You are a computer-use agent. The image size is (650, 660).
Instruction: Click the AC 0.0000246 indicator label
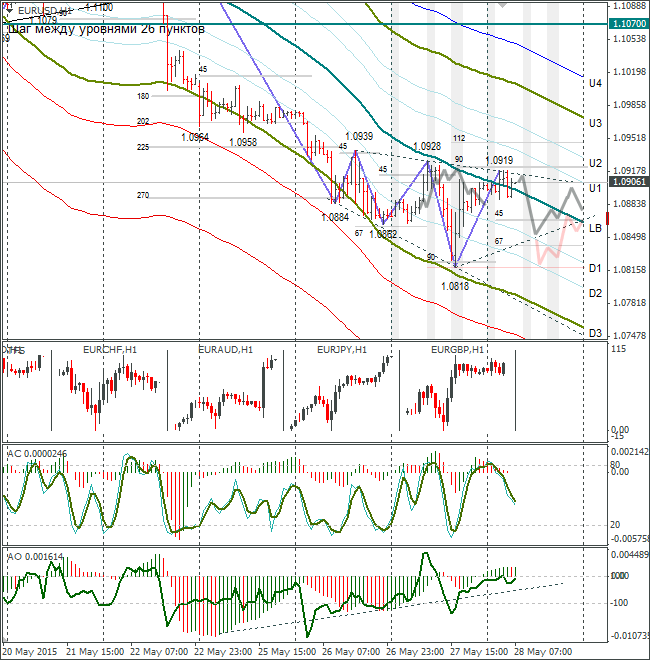(x=37, y=453)
